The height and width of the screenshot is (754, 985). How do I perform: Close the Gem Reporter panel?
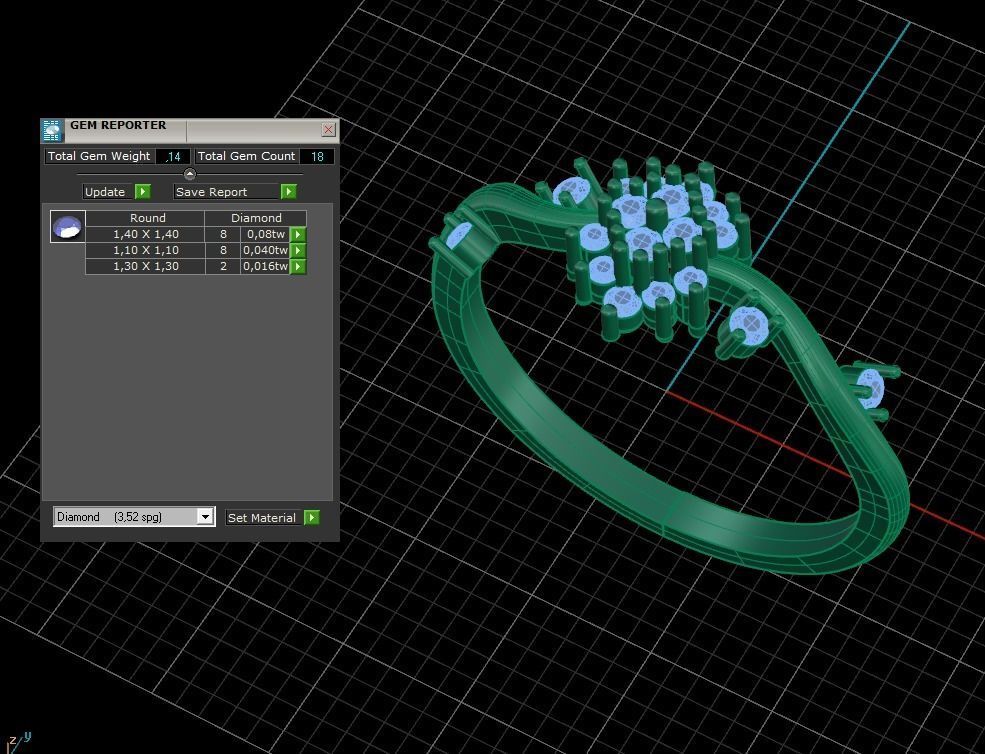coord(329,129)
